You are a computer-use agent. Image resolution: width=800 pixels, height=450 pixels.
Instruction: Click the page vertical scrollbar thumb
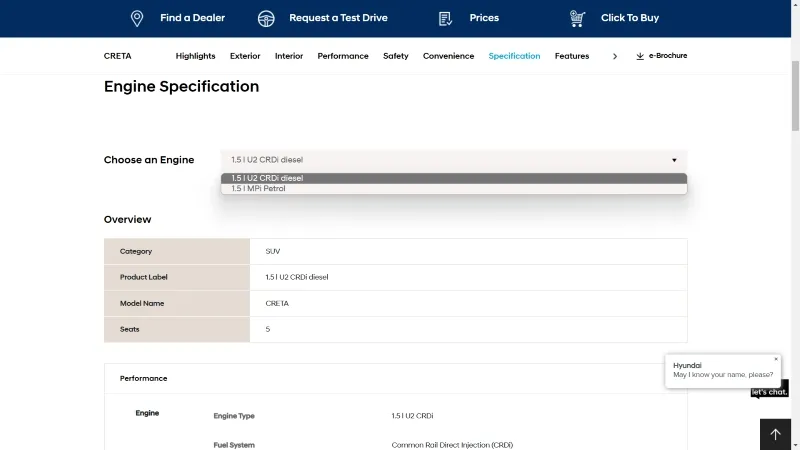[x=795, y=95]
